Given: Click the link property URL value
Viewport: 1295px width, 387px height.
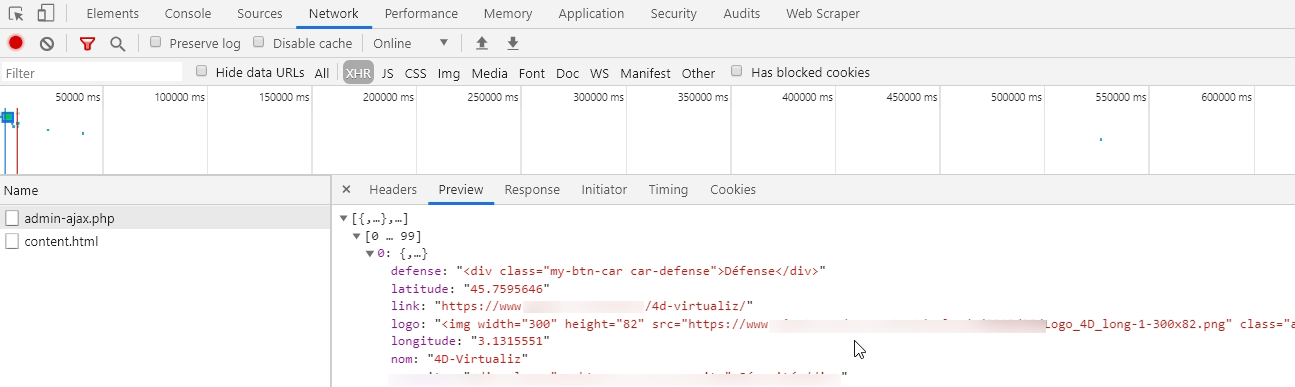Looking at the screenshot, I should (x=593, y=306).
